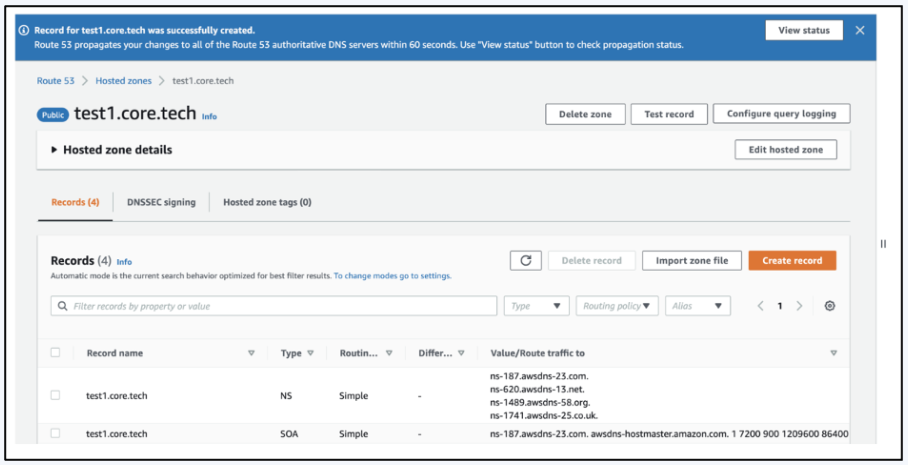Open the Type filter dropdown
The height and width of the screenshot is (465, 908).
coord(536,306)
